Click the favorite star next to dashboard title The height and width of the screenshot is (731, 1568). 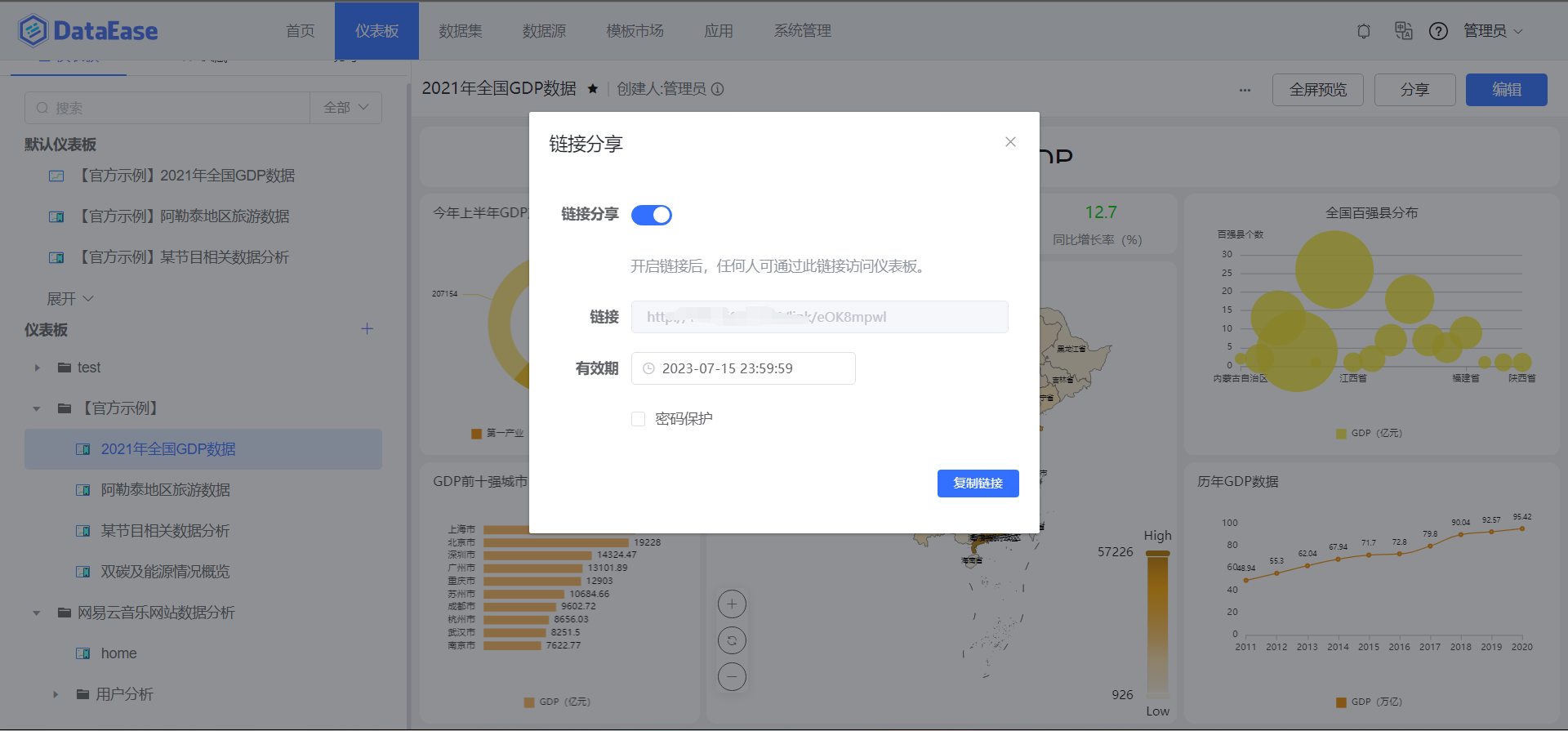(x=593, y=89)
